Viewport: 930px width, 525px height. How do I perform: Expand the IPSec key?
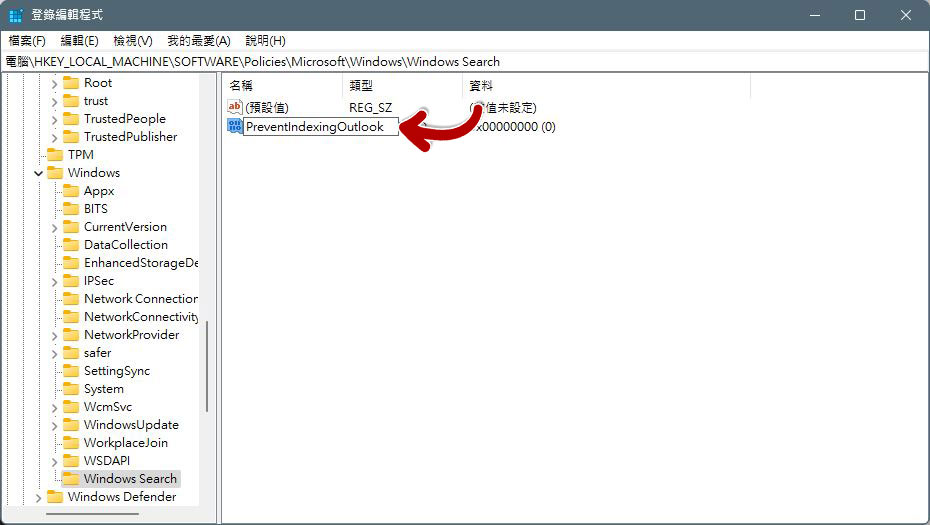tap(54, 282)
